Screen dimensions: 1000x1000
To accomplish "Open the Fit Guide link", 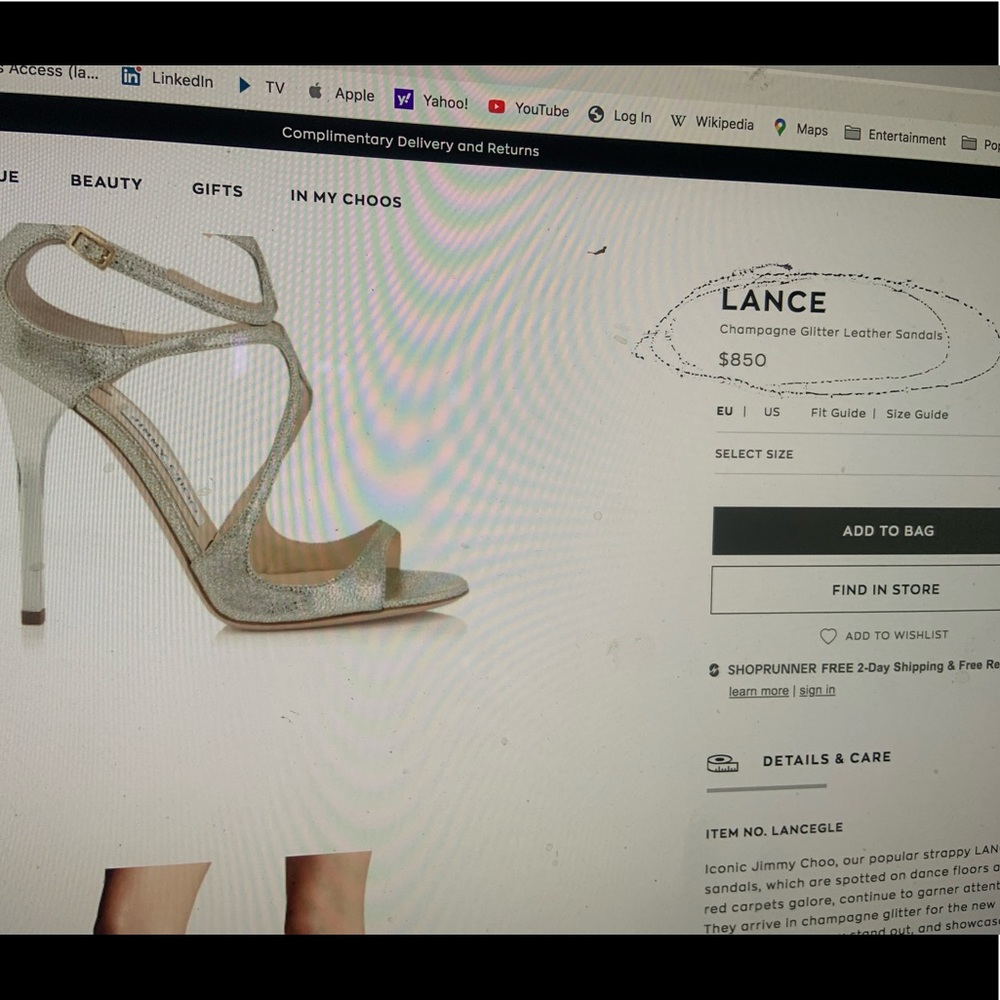I will 838,413.
